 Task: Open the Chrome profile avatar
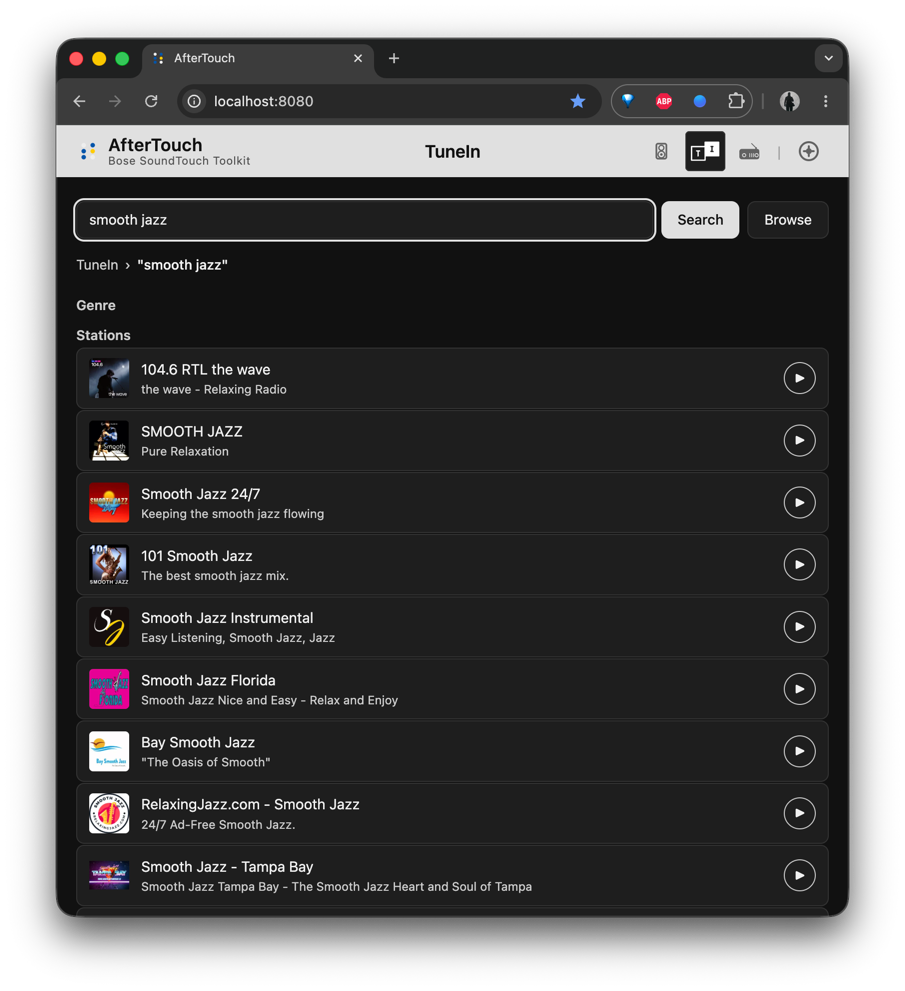[789, 101]
